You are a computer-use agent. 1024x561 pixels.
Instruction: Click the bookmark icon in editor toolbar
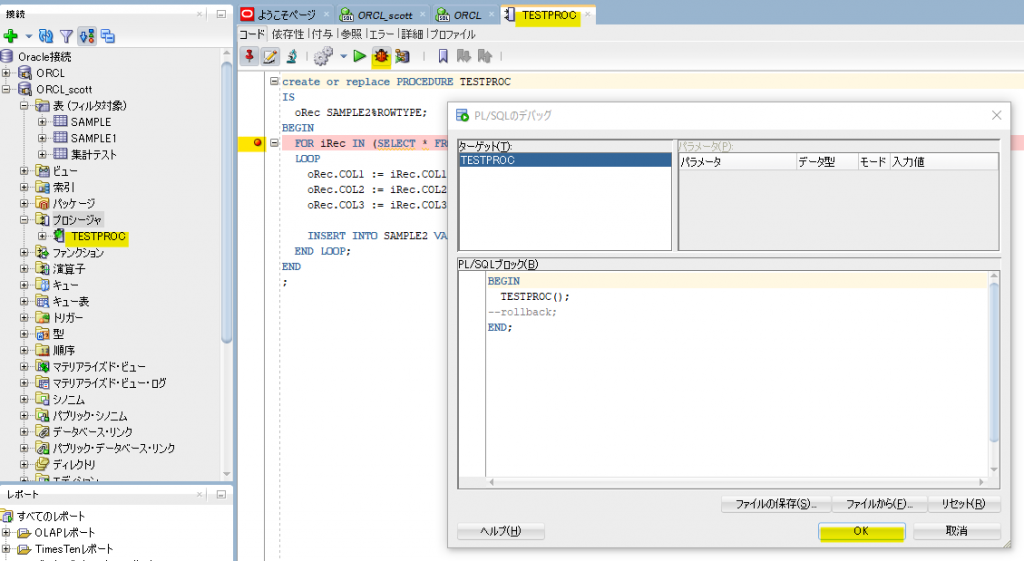pyautogui.click(x=443, y=56)
